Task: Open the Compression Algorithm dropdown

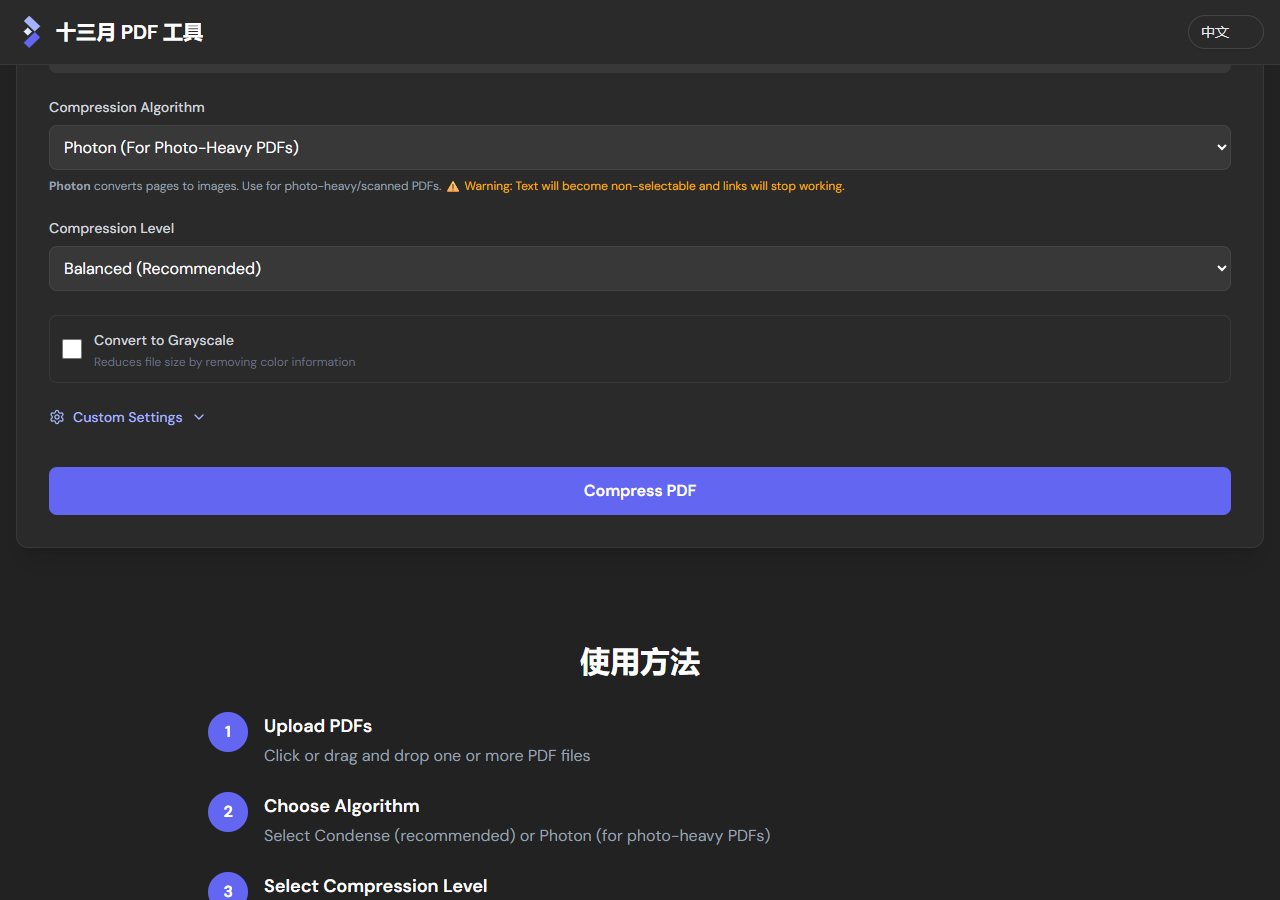Action: coord(640,147)
